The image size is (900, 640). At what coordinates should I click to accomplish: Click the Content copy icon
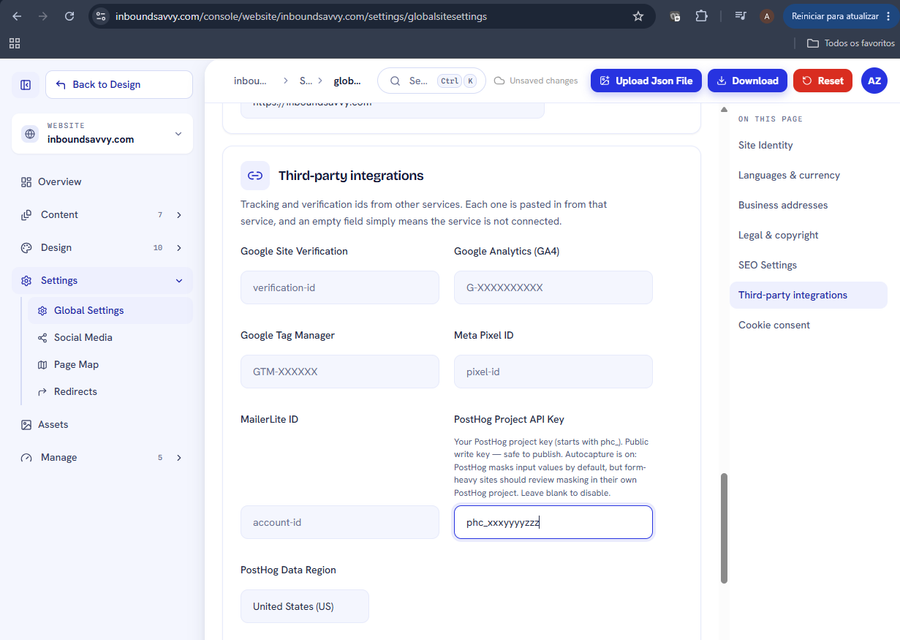[x=26, y=215]
